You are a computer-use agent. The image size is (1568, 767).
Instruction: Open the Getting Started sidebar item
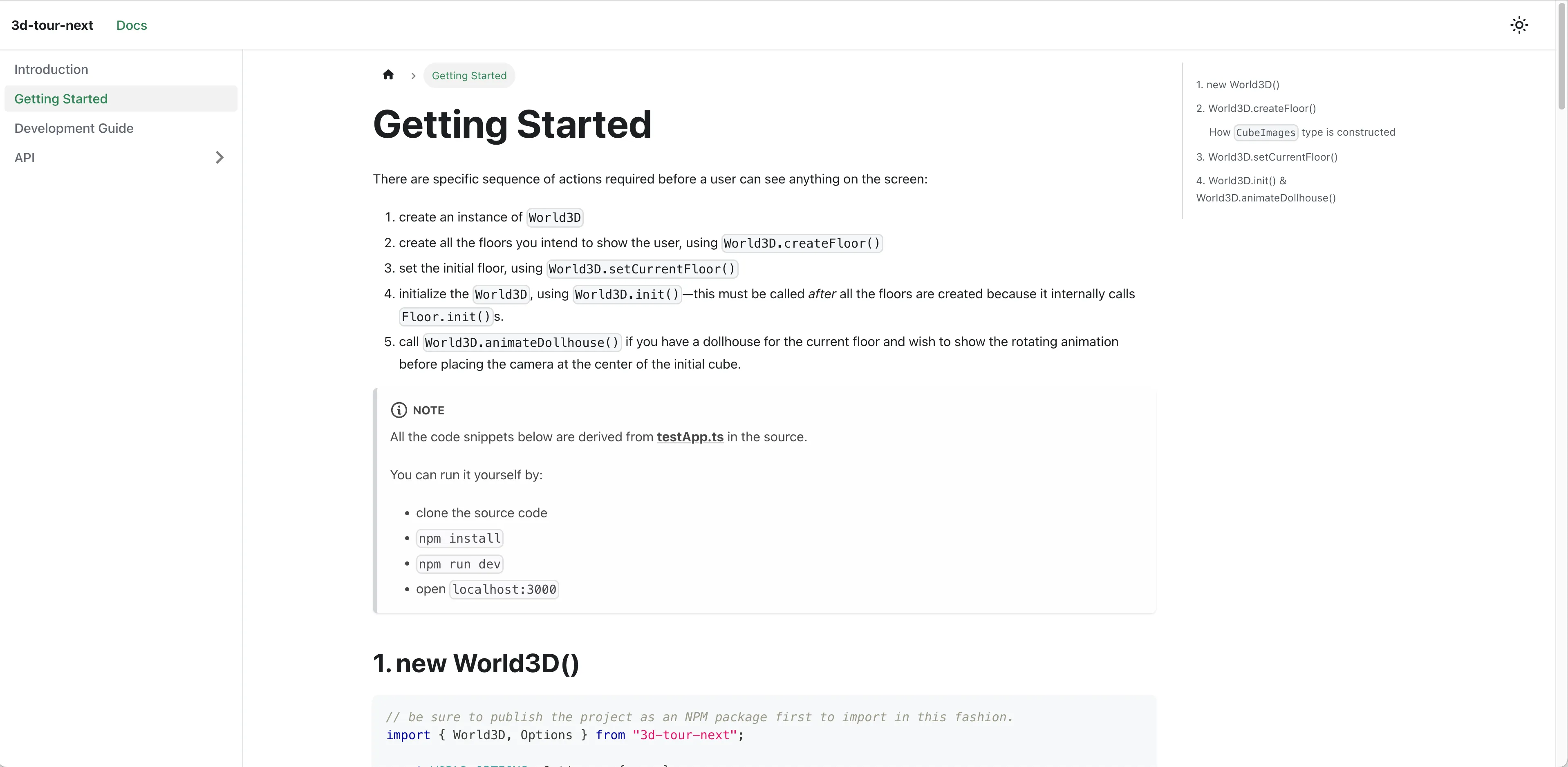pos(61,98)
